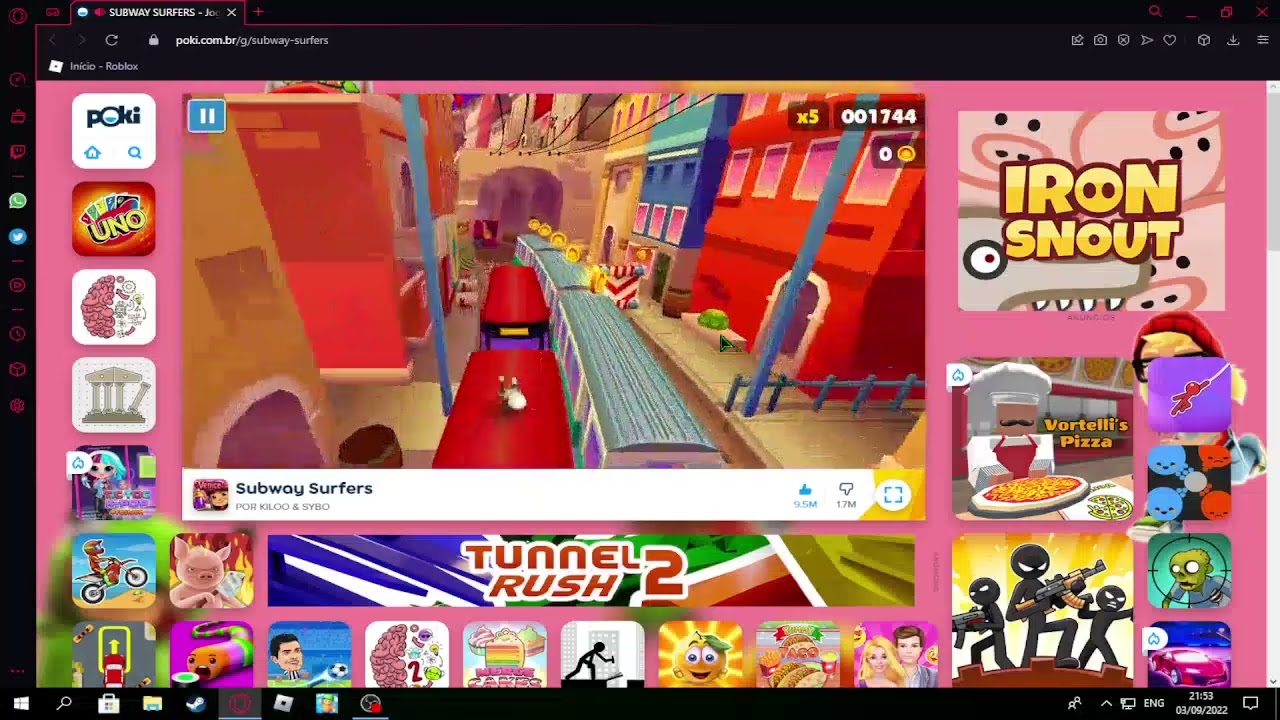The width and height of the screenshot is (1280, 720).
Task: Open the Brain Test game tile
Action: pyautogui.click(x=114, y=307)
